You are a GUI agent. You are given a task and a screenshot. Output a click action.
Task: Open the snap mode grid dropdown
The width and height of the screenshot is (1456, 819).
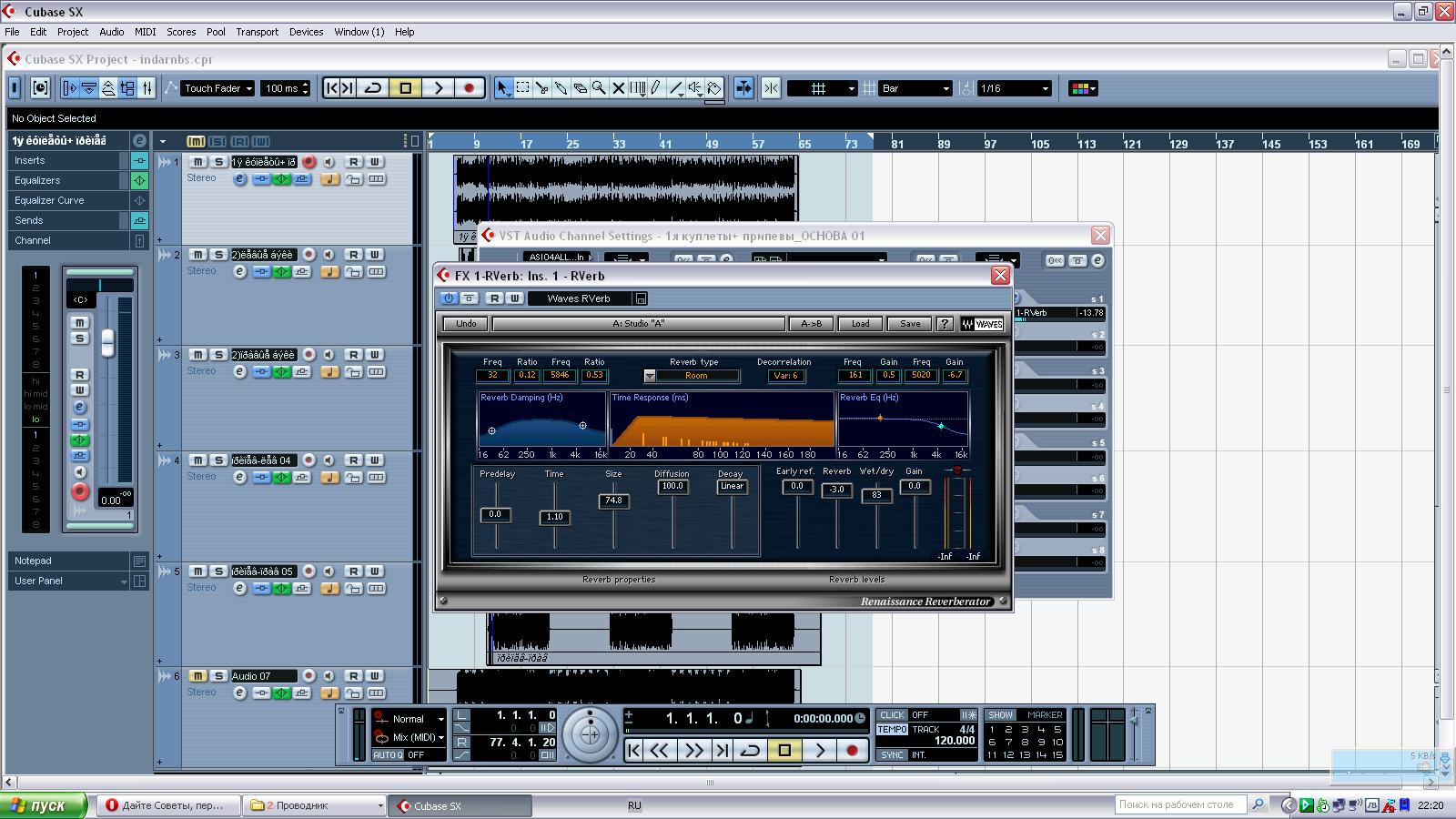tap(823, 88)
